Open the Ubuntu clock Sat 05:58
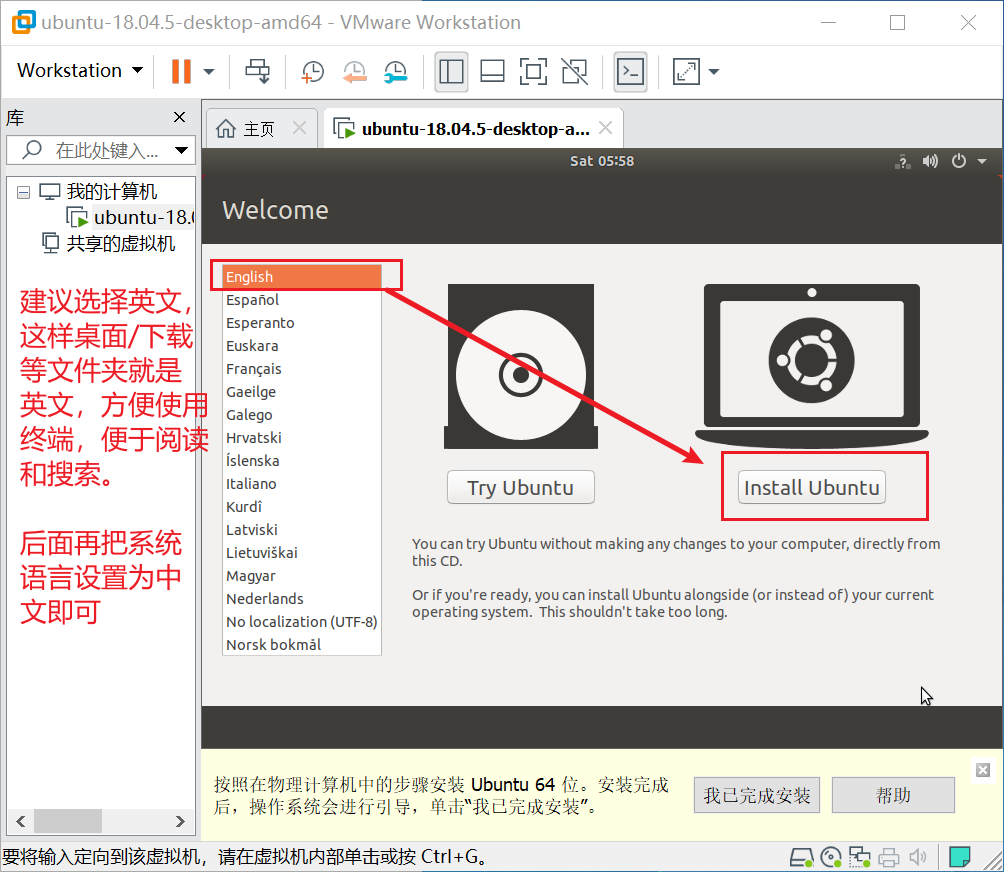The width and height of the screenshot is (1004, 872). click(x=602, y=161)
